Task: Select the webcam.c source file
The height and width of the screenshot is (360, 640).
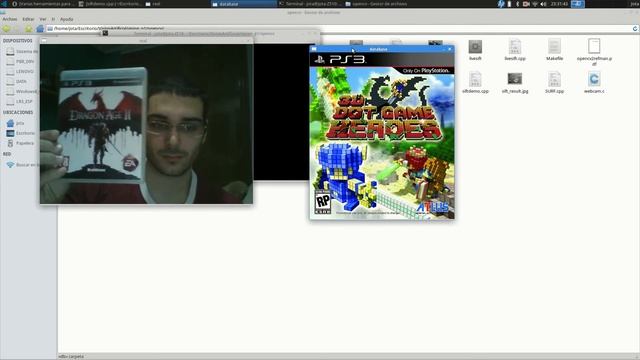Action: (x=594, y=82)
